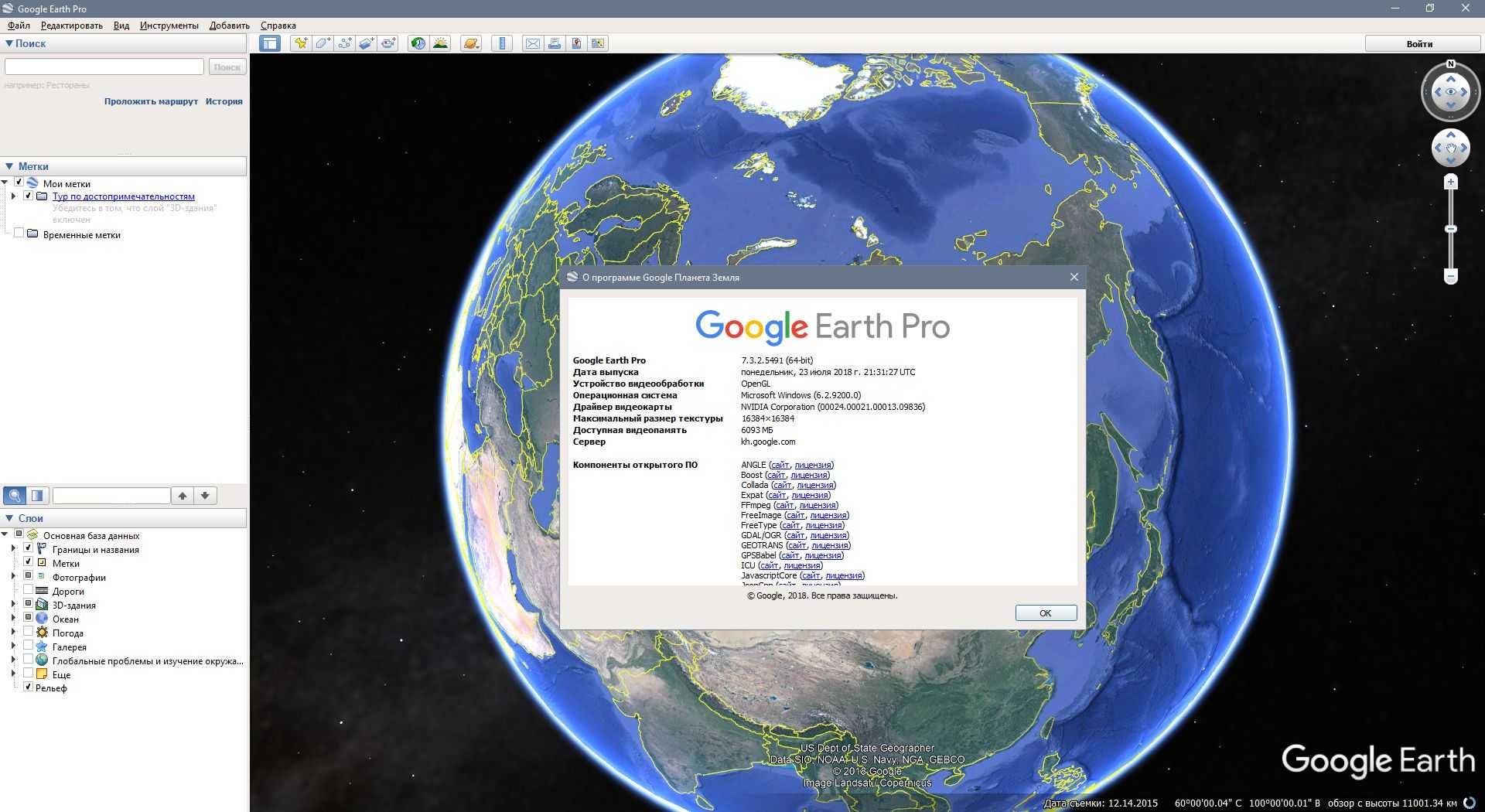Click the Add Polygon toolbar icon

(x=323, y=43)
